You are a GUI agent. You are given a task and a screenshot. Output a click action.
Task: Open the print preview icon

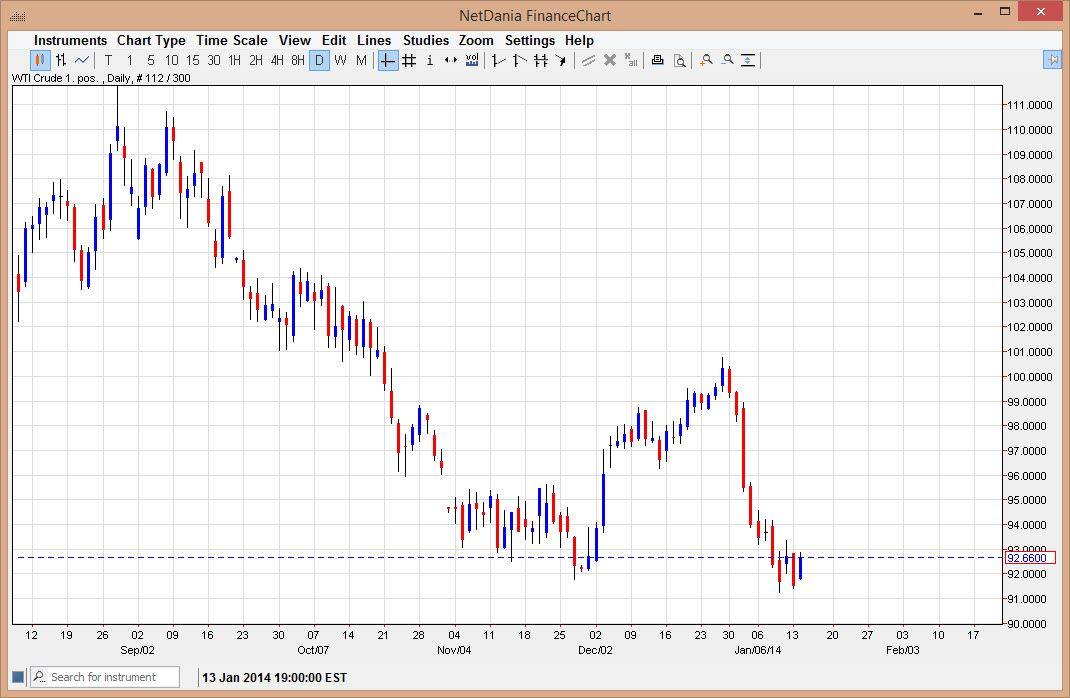(x=679, y=60)
